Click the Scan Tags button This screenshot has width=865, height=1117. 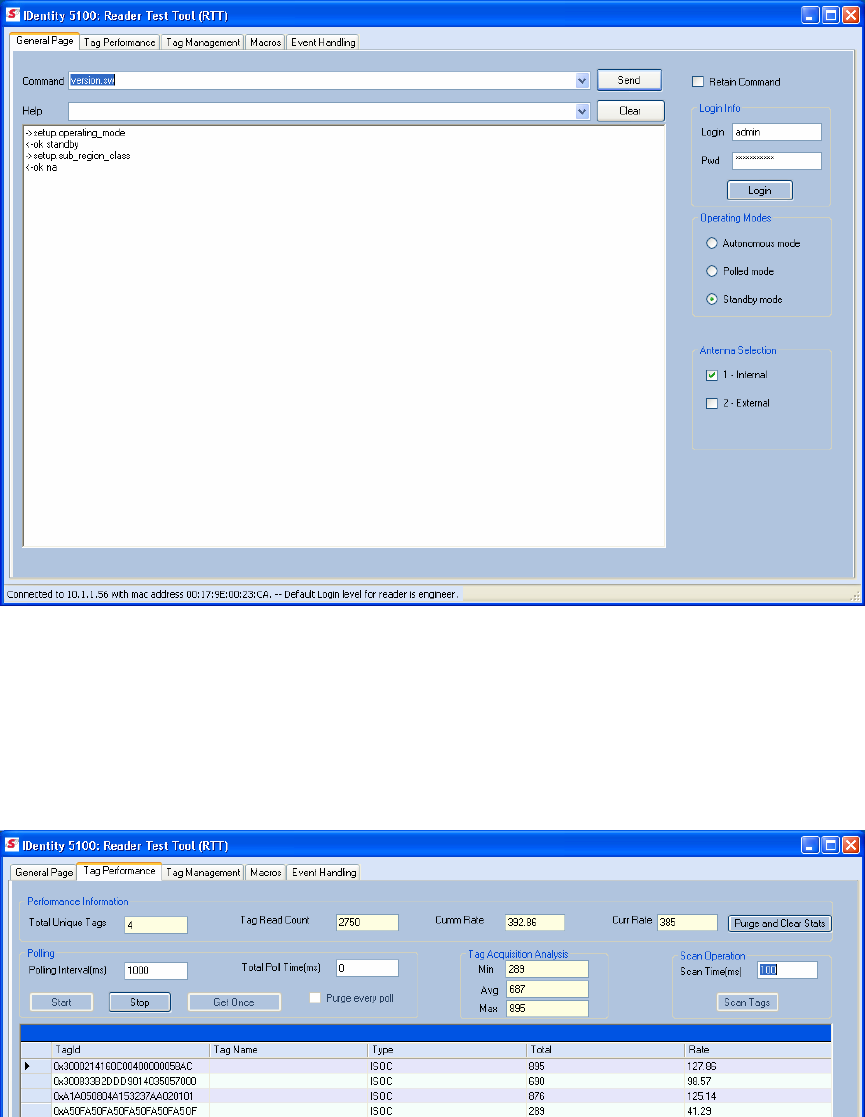click(x=747, y=1002)
